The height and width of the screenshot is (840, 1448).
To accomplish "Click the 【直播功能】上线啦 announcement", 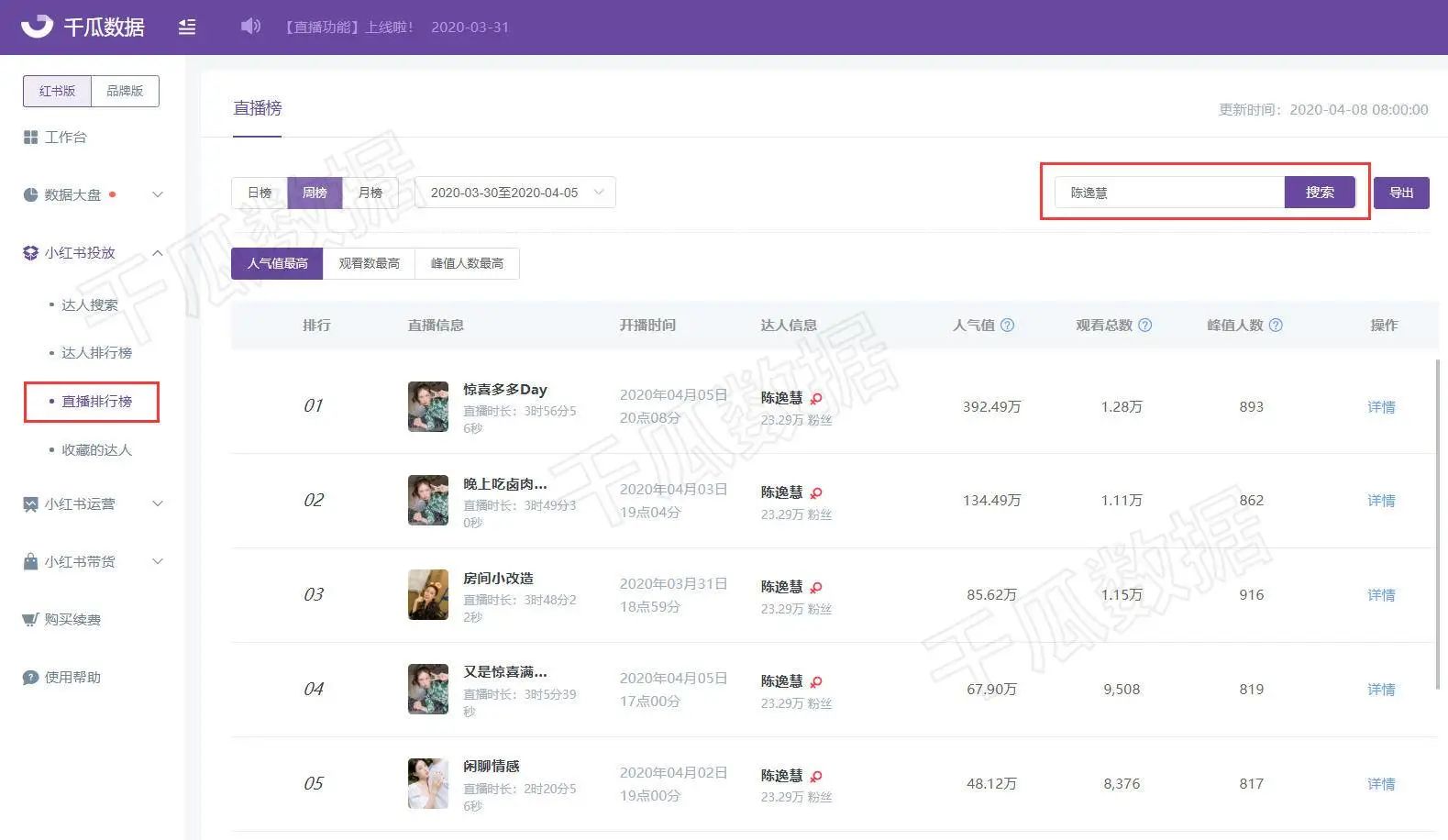I will pos(346,27).
